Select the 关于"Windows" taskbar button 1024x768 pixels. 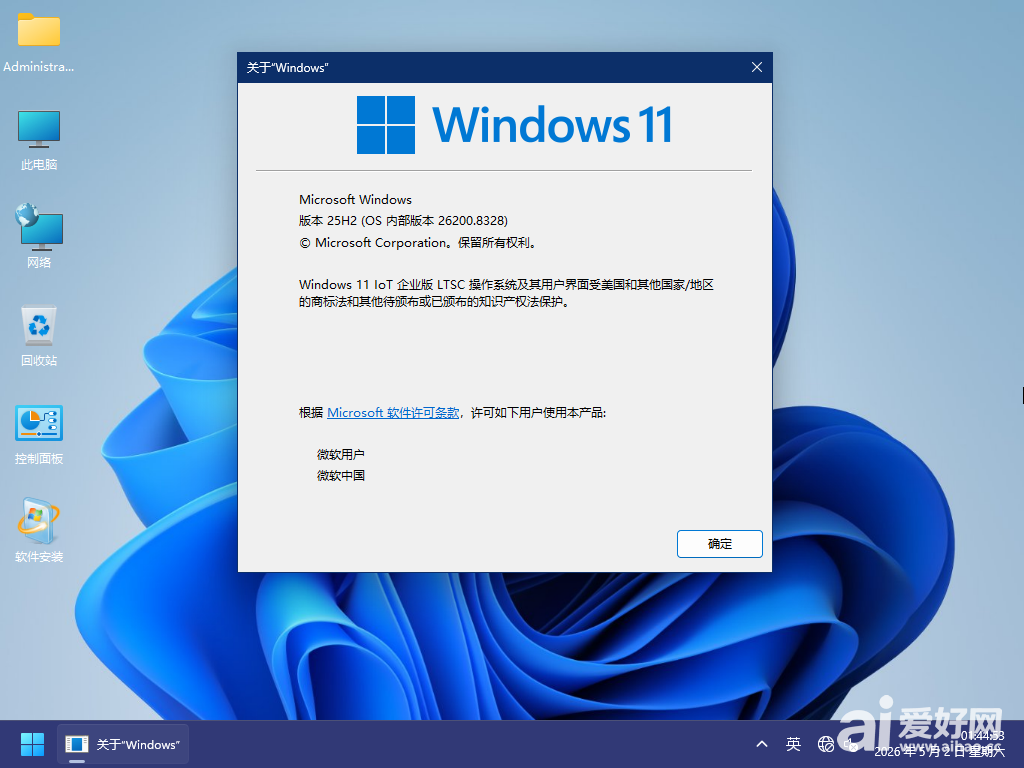pos(123,744)
